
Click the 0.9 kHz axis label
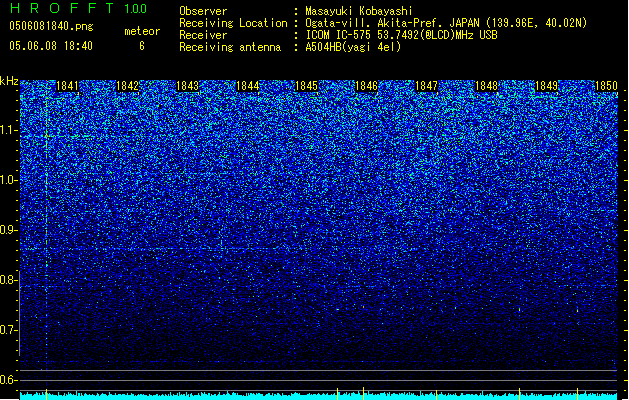pos(8,230)
